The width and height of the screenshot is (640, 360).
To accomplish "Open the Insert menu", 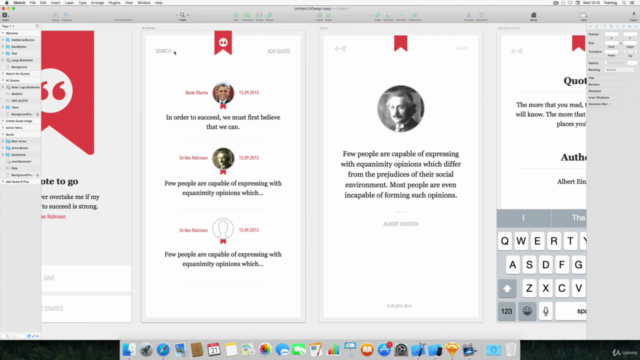I will (x=56, y=3).
